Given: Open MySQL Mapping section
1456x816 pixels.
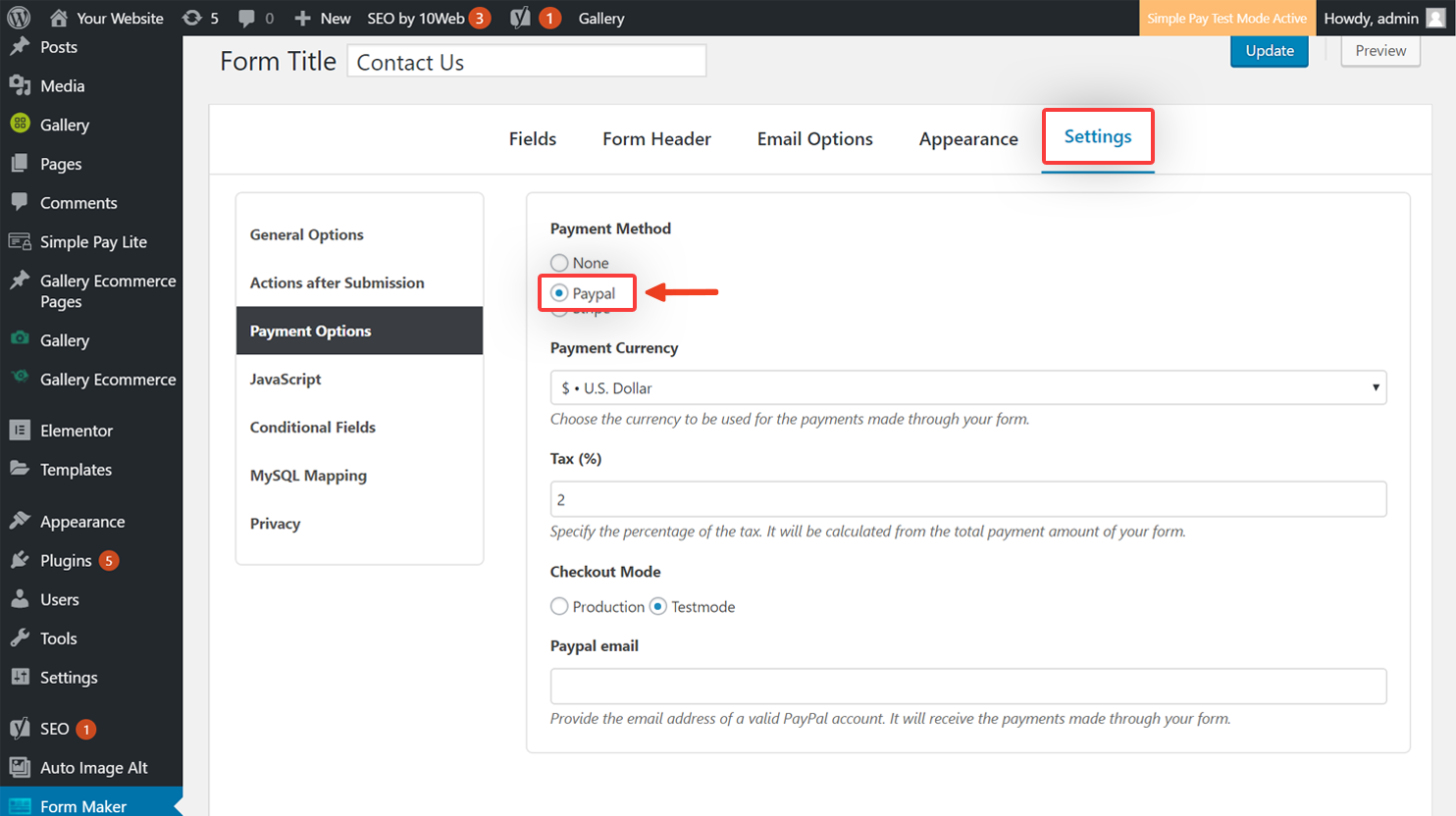Looking at the screenshot, I should (x=359, y=475).
